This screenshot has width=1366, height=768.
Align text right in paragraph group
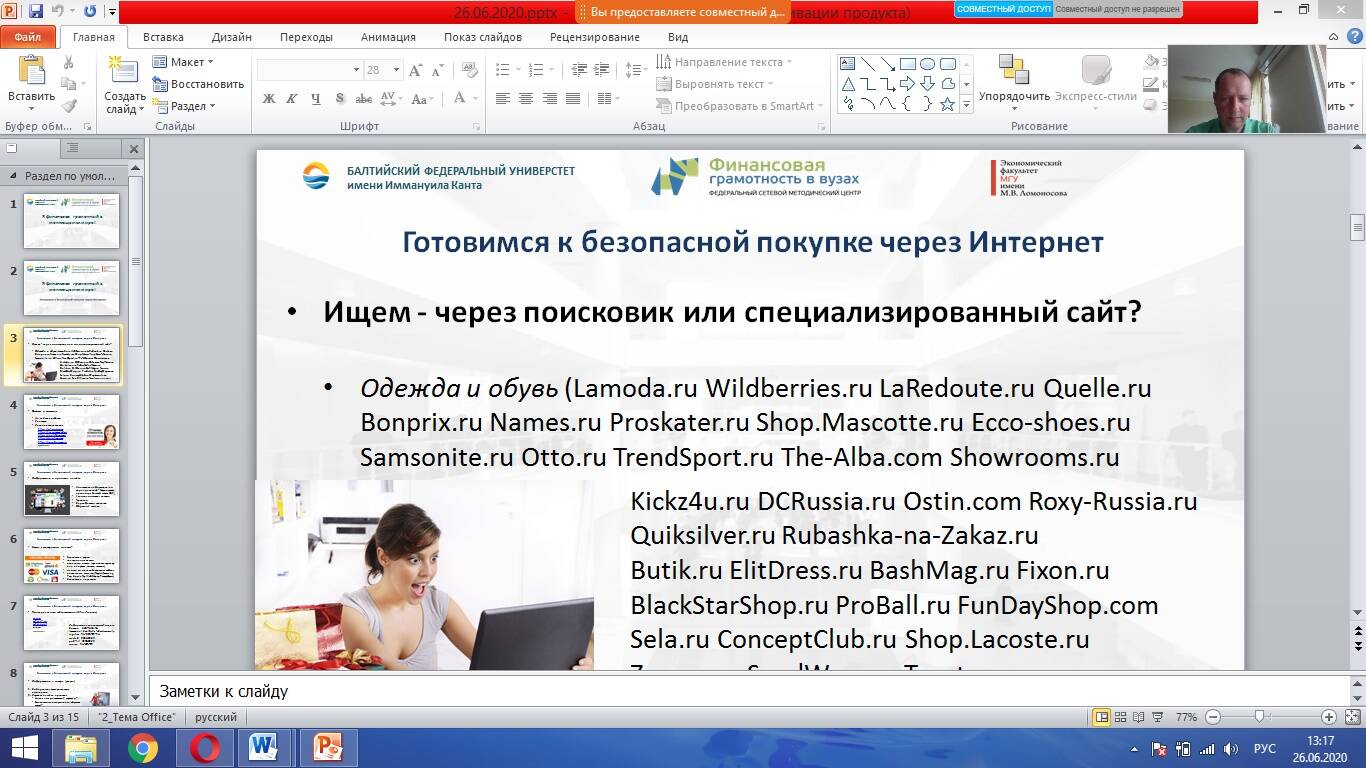(550, 99)
